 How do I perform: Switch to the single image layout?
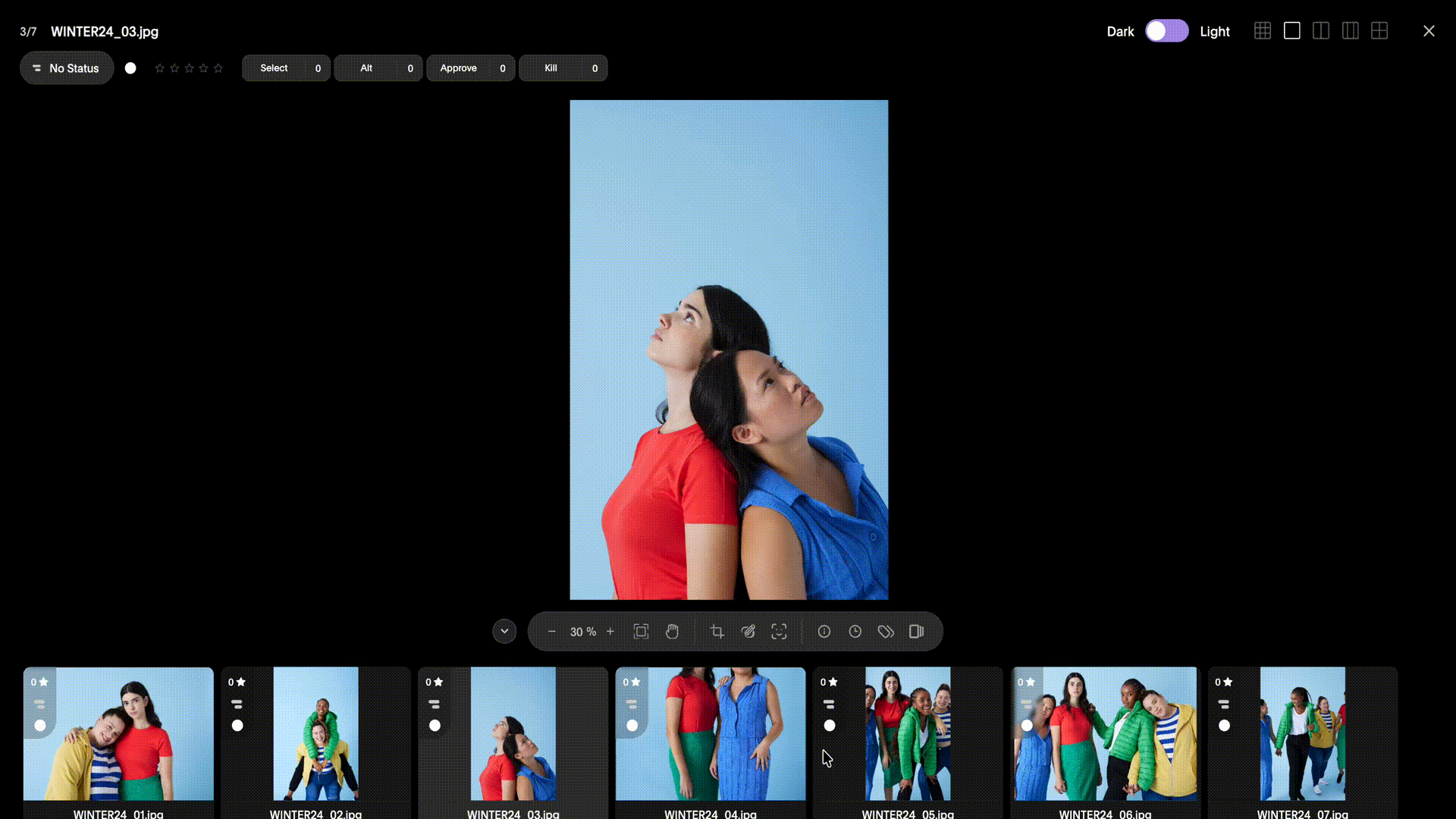pos(1292,31)
